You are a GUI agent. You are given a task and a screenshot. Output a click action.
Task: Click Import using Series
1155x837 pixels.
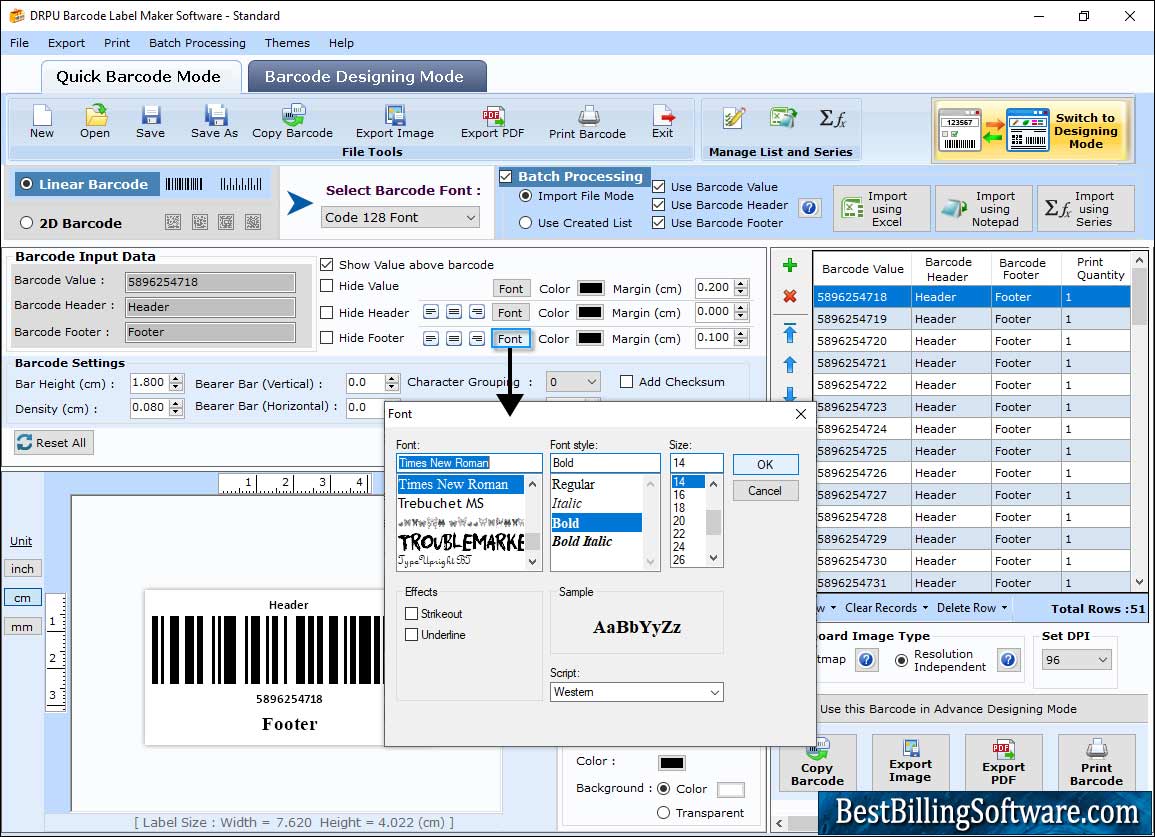point(1086,209)
